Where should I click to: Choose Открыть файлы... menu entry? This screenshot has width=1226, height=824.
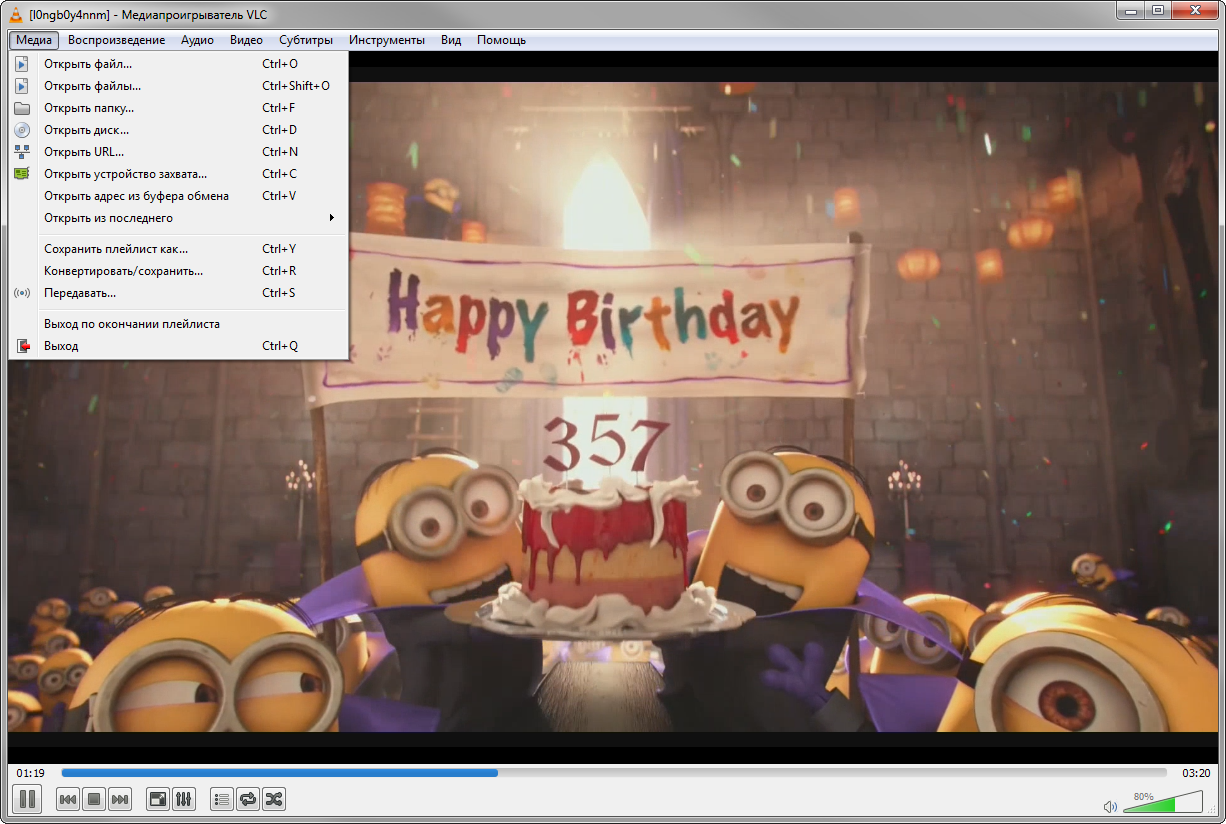(x=178, y=86)
